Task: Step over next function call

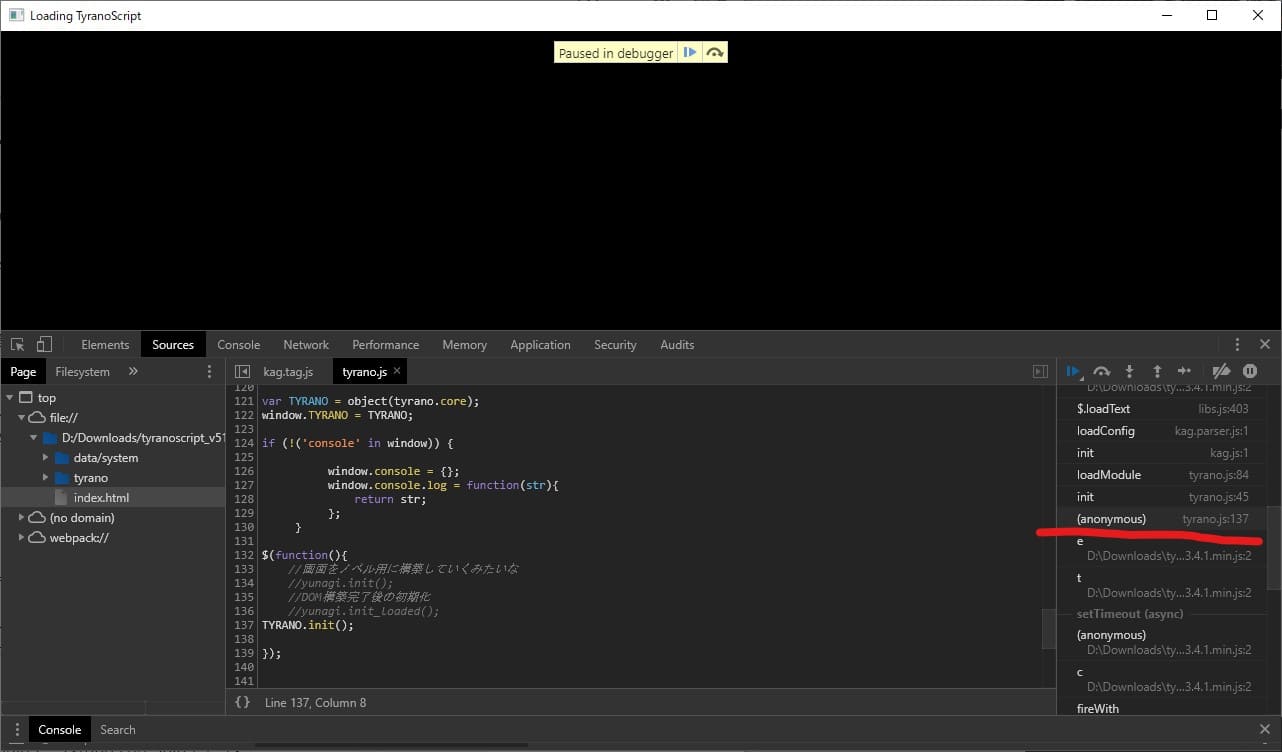Action: coord(1101,371)
